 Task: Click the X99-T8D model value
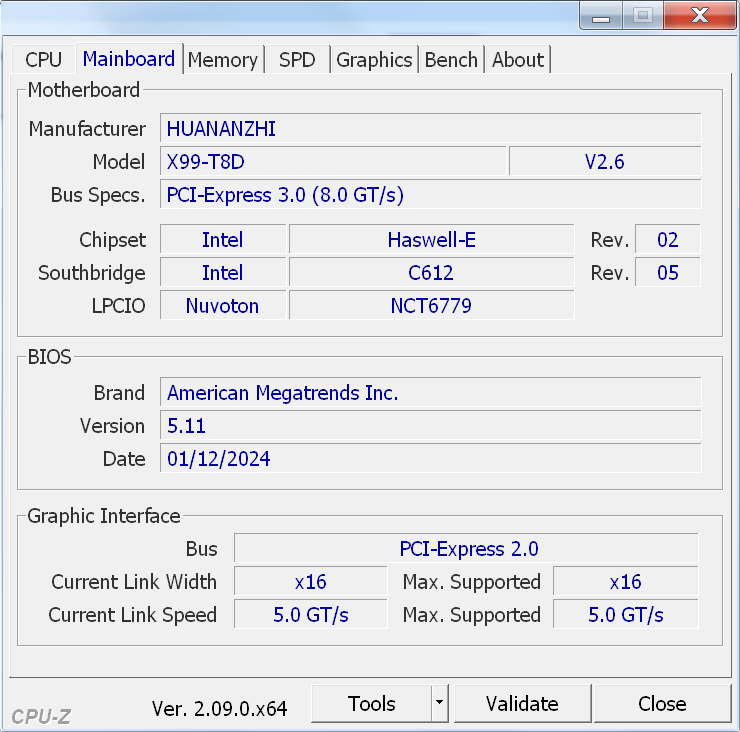pos(333,161)
